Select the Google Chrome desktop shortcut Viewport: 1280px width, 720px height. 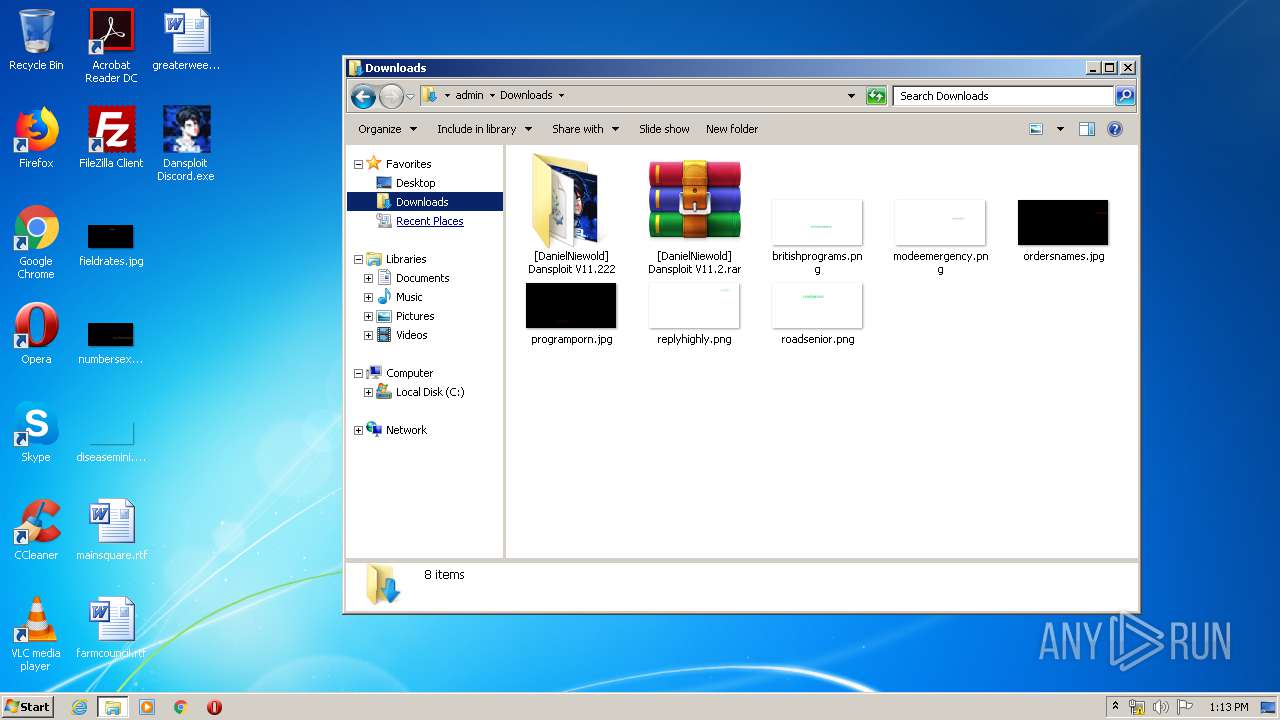coord(36,242)
